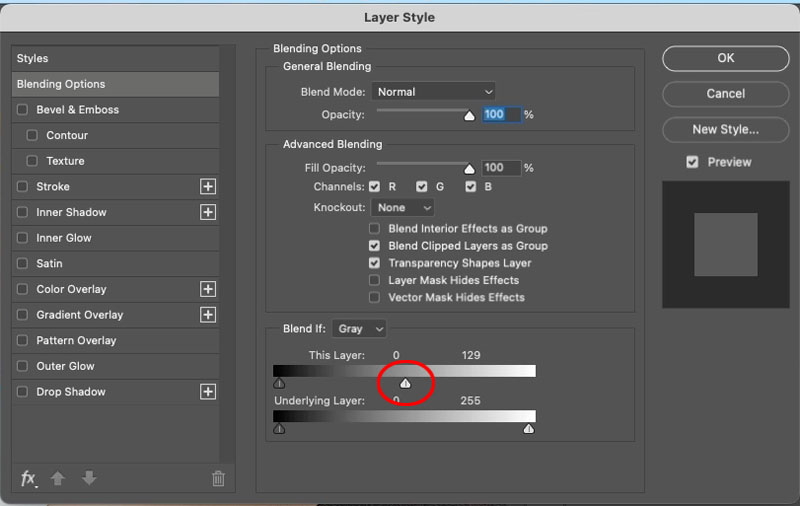Enable the Satin checkbox

(22, 263)
